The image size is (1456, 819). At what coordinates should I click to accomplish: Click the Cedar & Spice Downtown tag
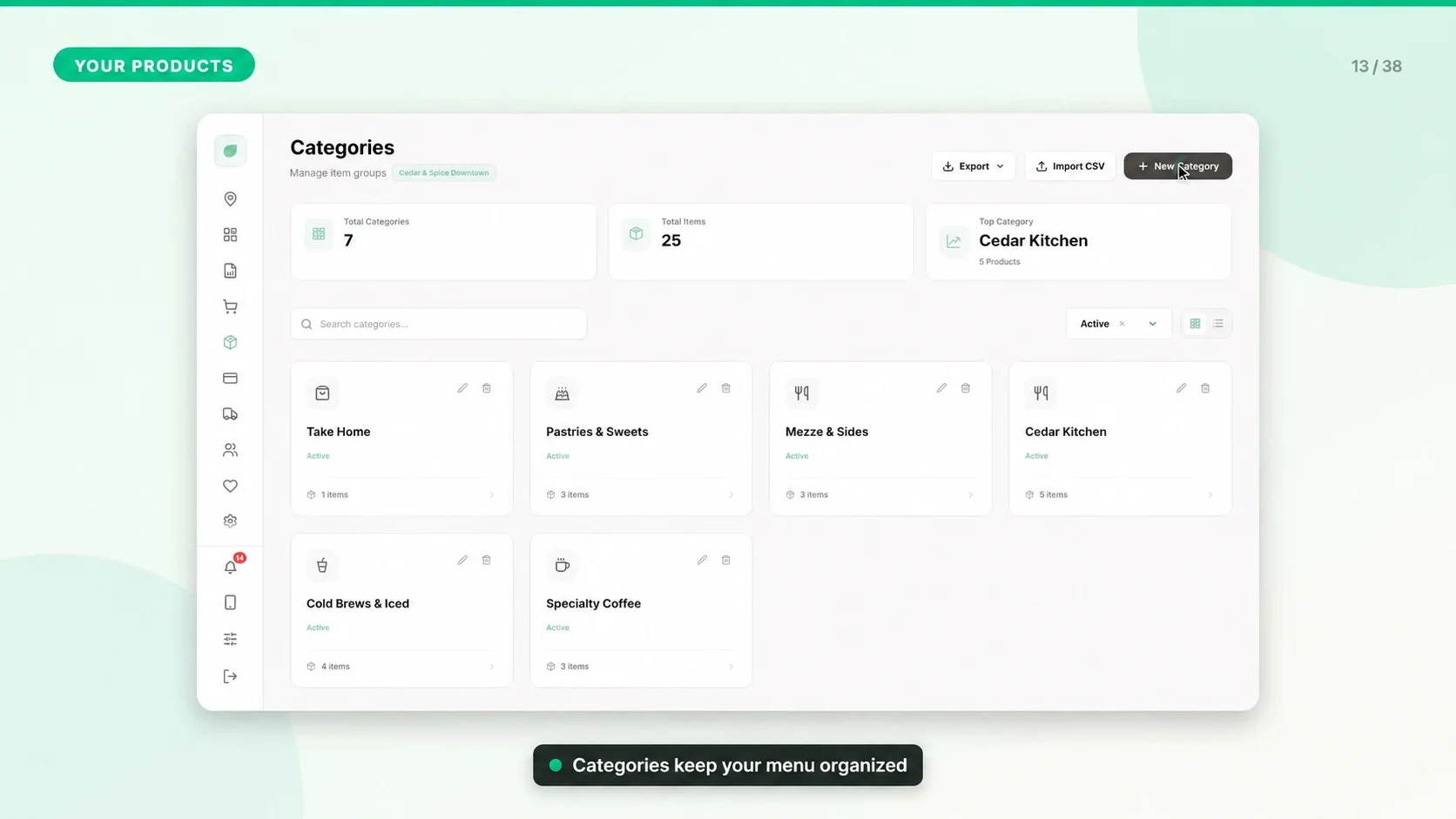(x=443, y=172)
